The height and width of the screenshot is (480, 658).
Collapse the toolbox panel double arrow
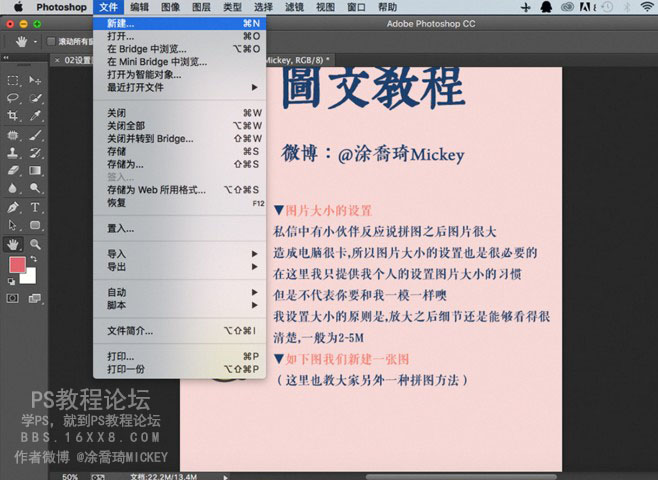pyautogui.click(x=6, y=57)
